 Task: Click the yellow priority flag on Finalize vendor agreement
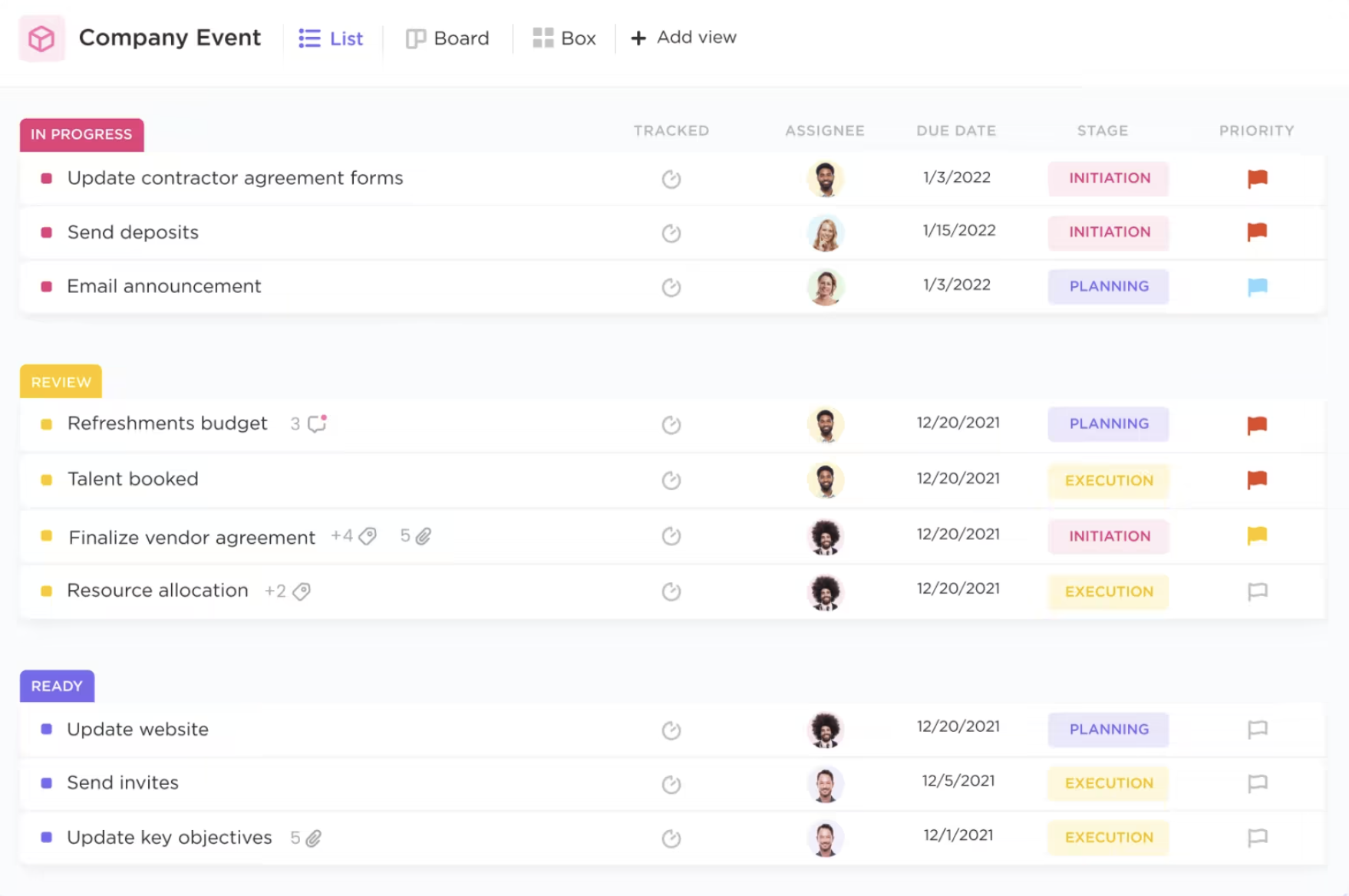click(1255, 535)
